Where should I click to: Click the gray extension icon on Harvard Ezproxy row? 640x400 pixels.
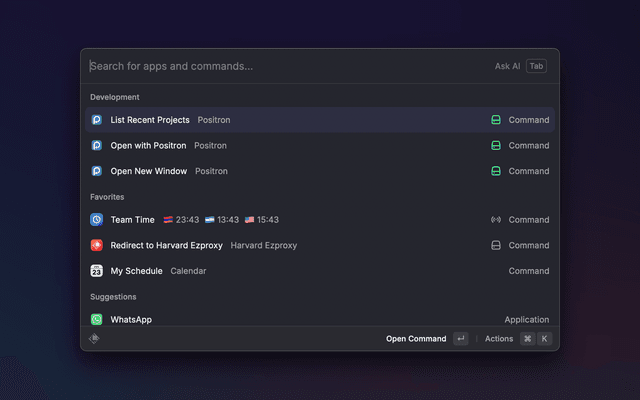pos(495,245)
